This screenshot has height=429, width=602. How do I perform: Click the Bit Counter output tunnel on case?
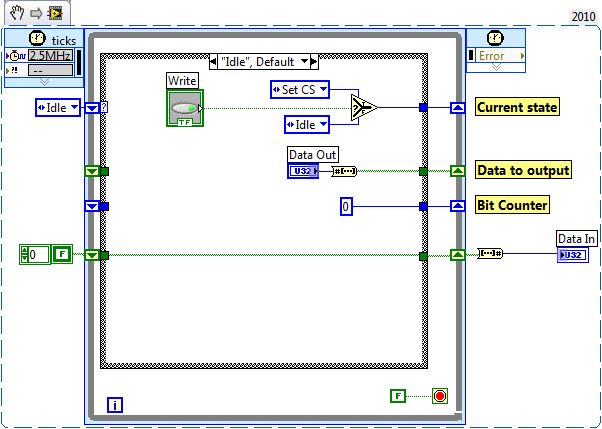[423, 206]
